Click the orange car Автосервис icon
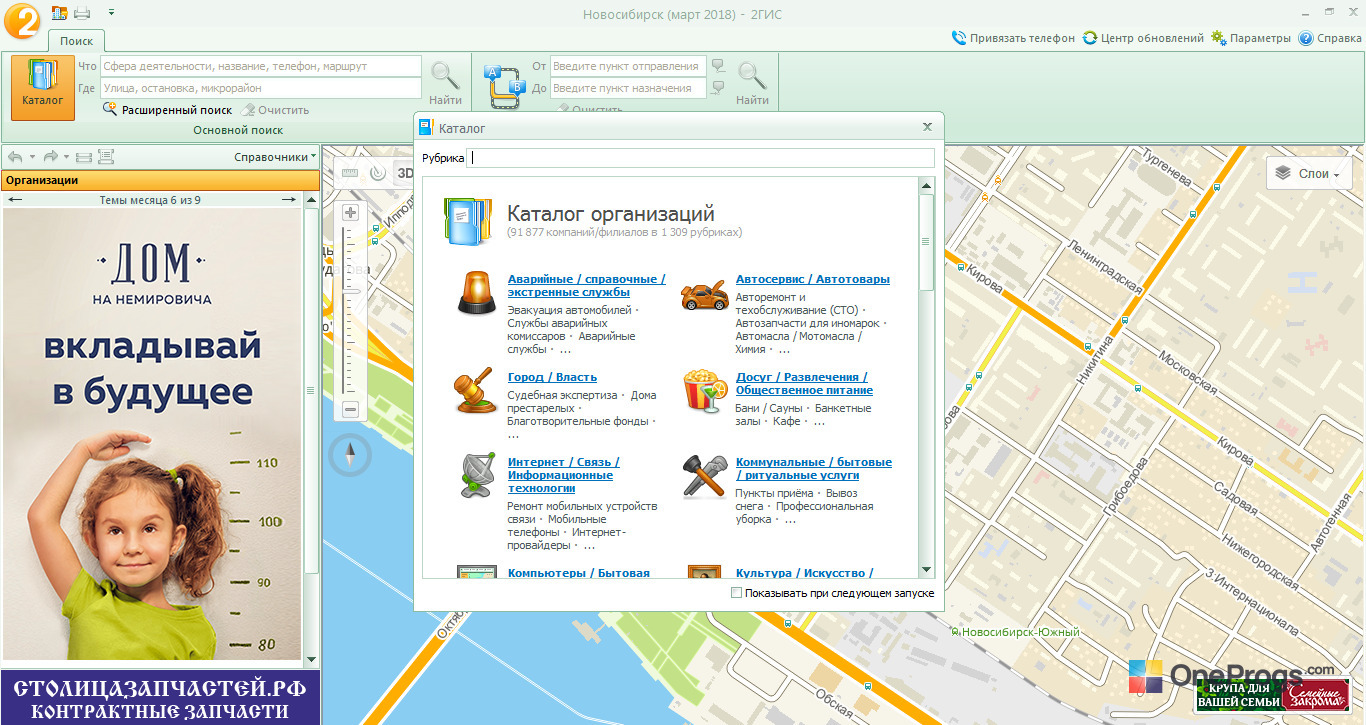The height and width of the screenshot is (725, 1366). click(x=704, y=295)
